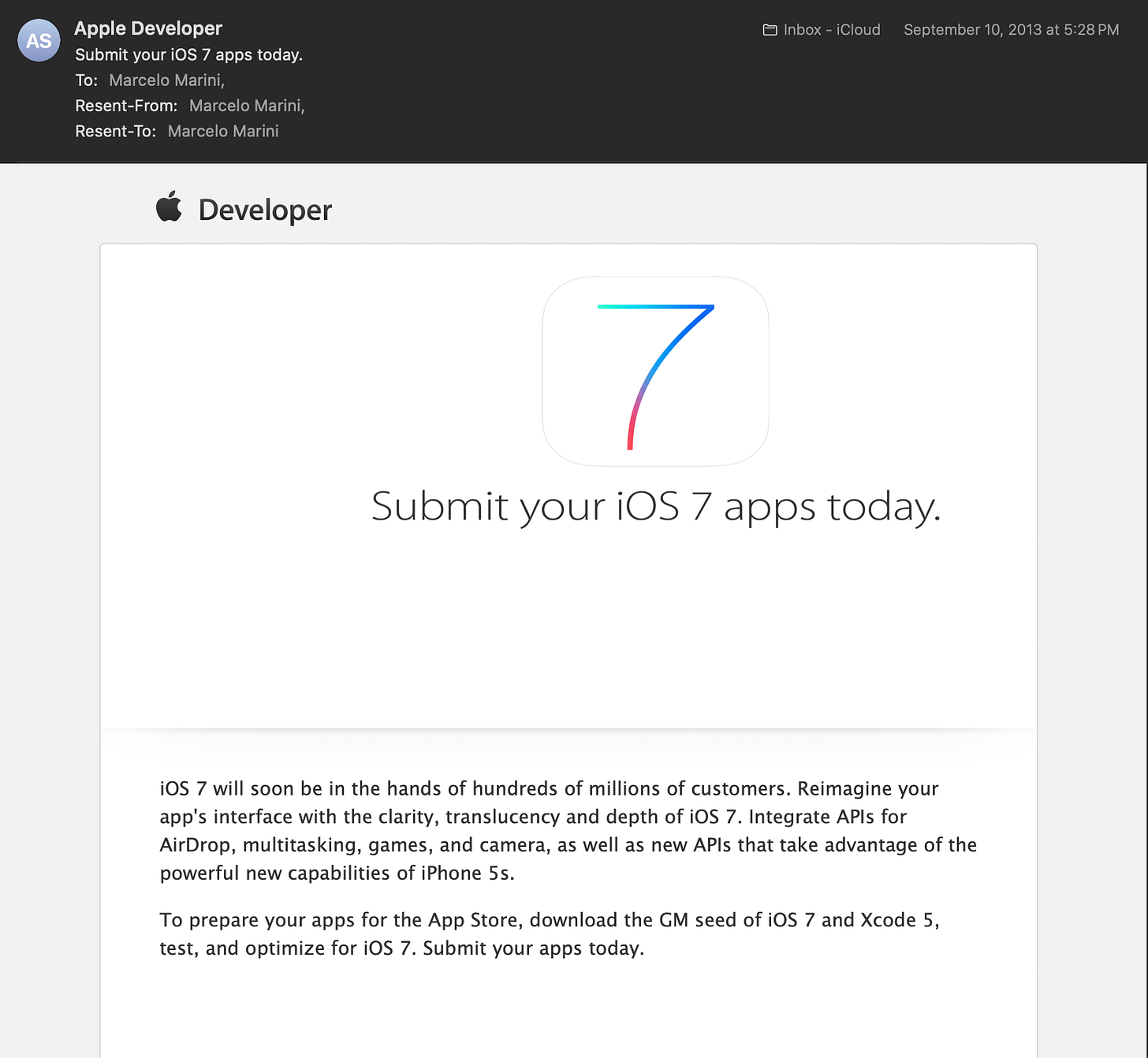This screenshot has width=1148, height=1058.
Task: Select the Resent-From address Marcelo Marini
Action: [x=247, y=106]
